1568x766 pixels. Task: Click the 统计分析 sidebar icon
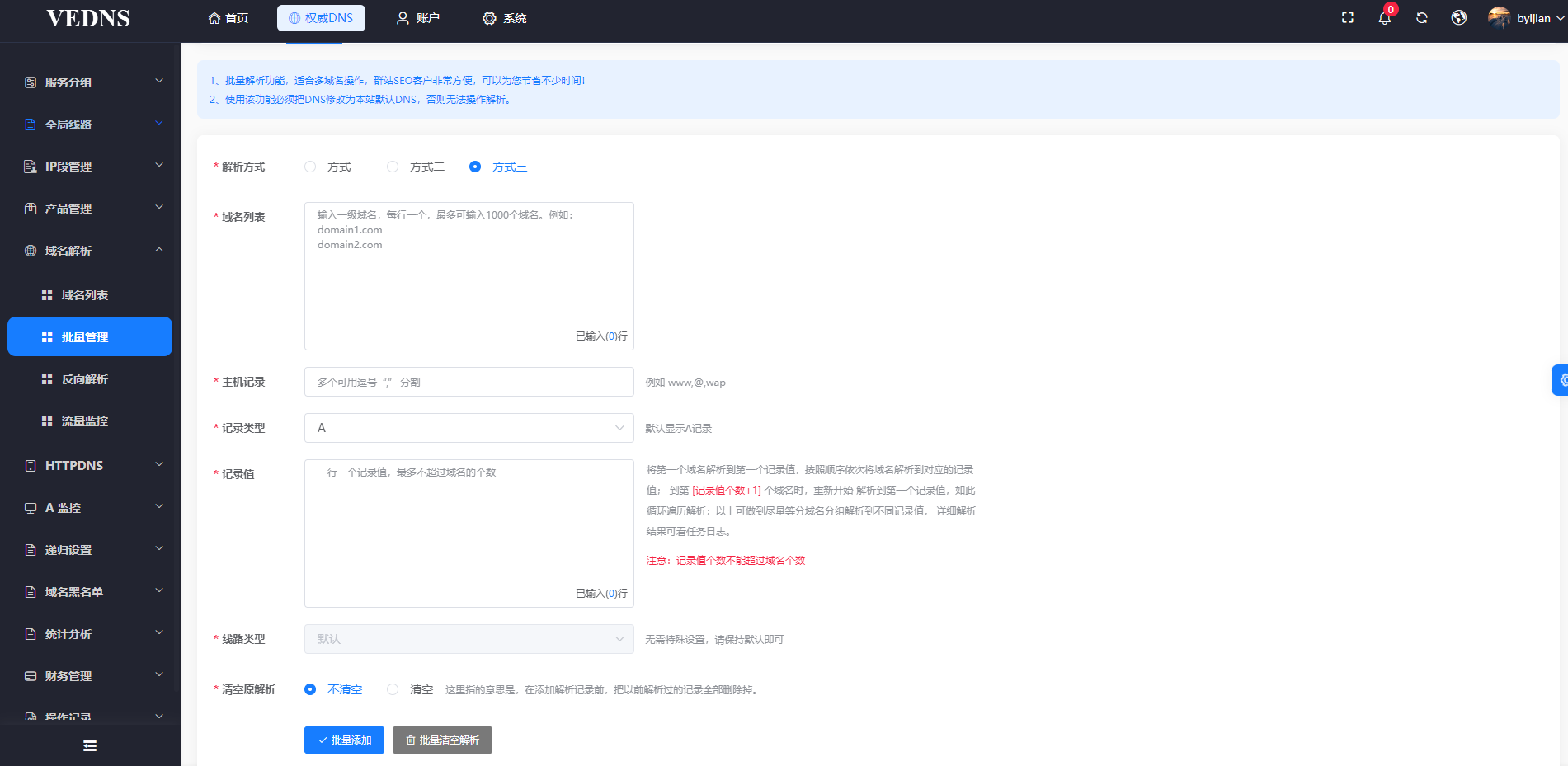click(31, 634)
